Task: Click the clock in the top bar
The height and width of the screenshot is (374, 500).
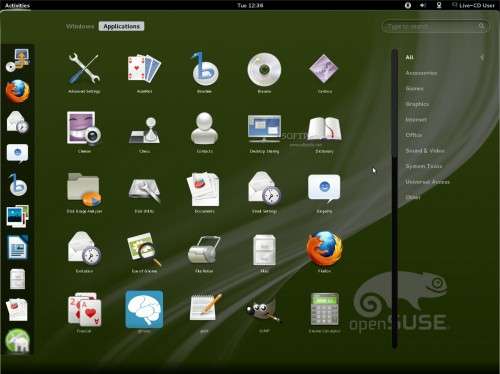Action: 250,5
